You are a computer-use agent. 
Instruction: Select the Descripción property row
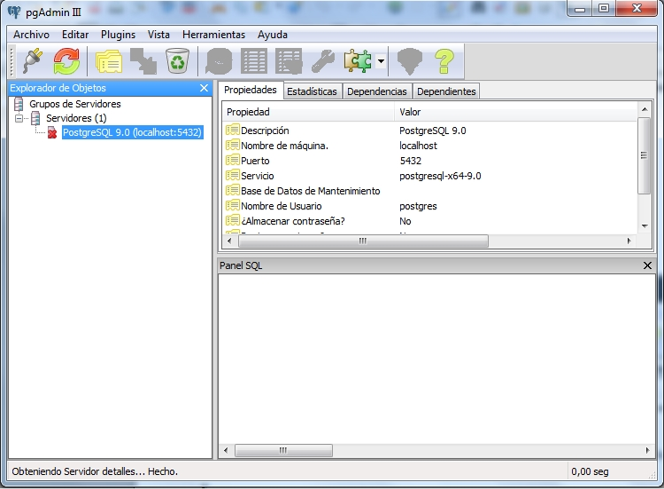pos(429,130)
